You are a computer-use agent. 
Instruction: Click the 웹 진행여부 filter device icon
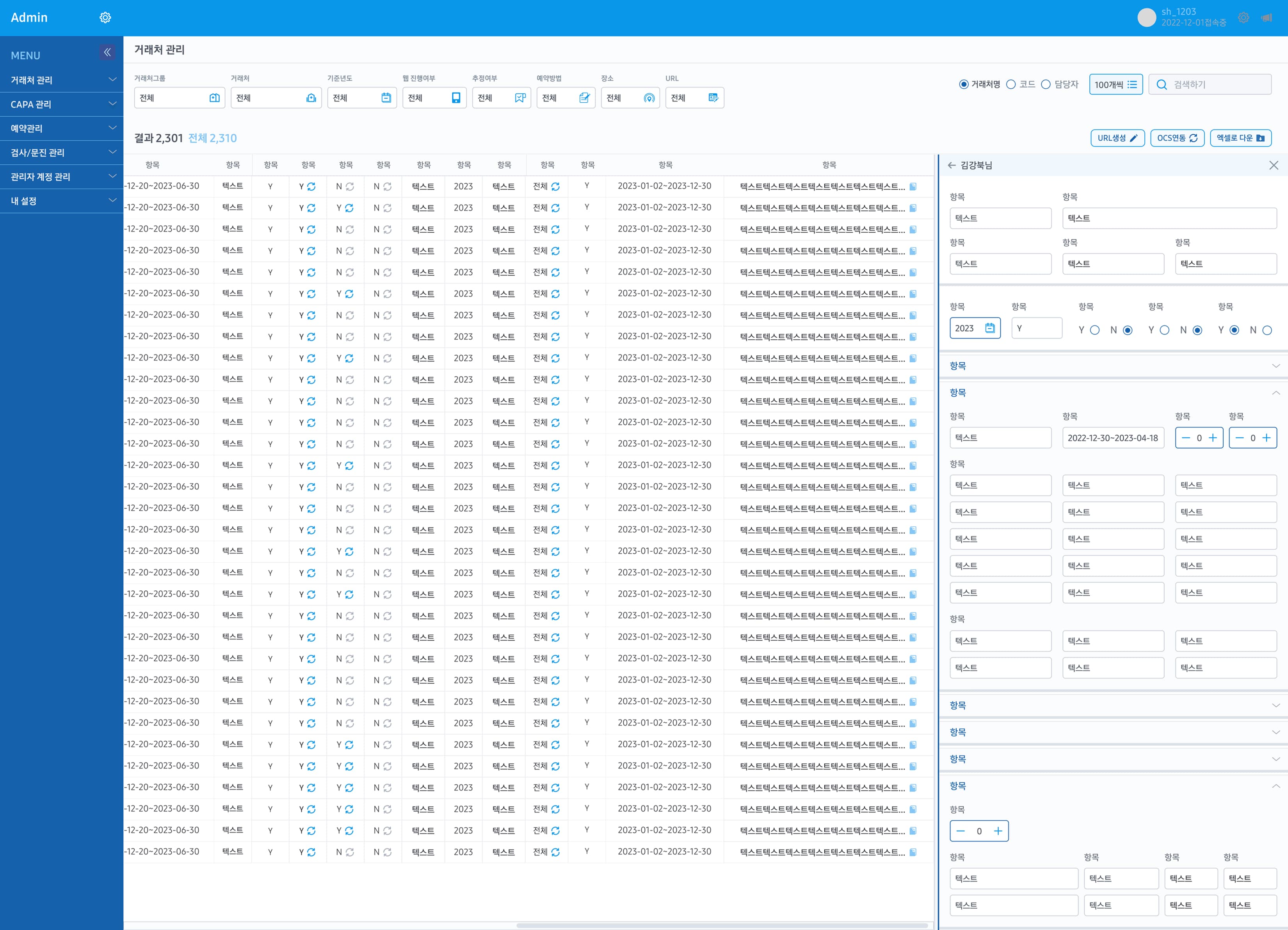tap(456, 98)
